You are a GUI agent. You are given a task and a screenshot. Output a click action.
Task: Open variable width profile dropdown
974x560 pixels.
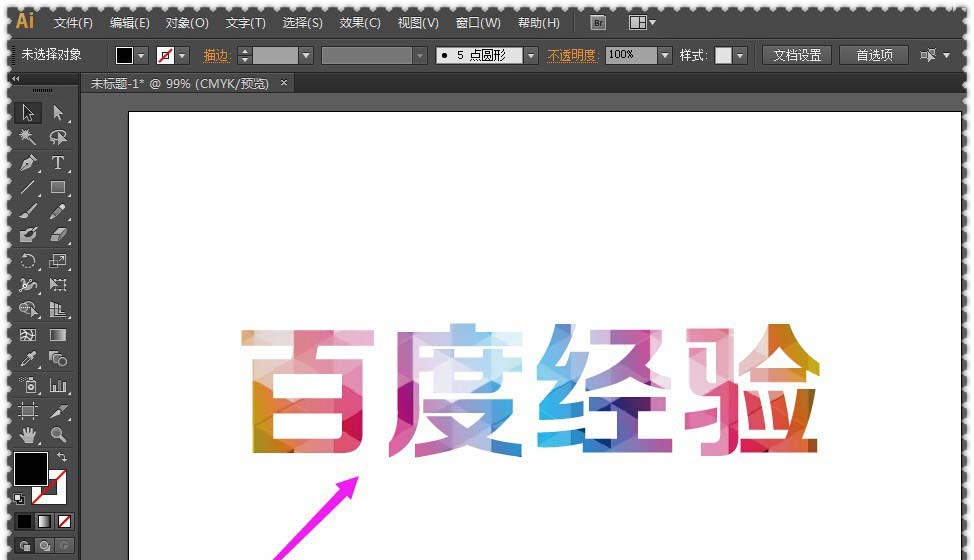[x=420, y=55]
